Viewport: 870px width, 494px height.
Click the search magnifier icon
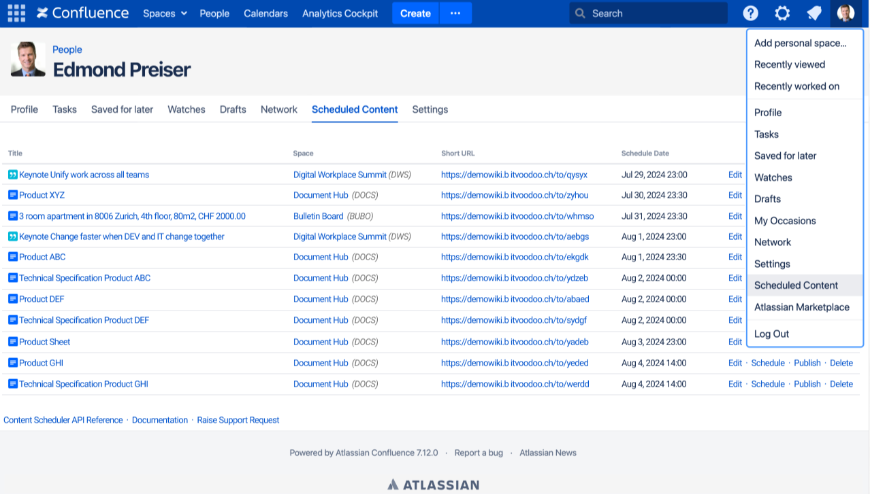click(x=580, y=13)
